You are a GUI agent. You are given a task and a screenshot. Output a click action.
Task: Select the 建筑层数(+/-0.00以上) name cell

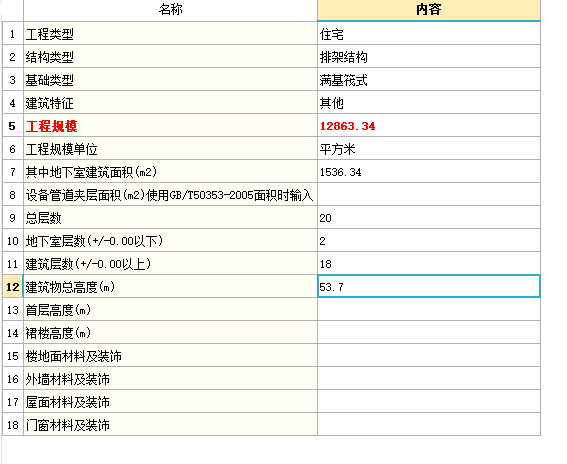tap(170, 263)
